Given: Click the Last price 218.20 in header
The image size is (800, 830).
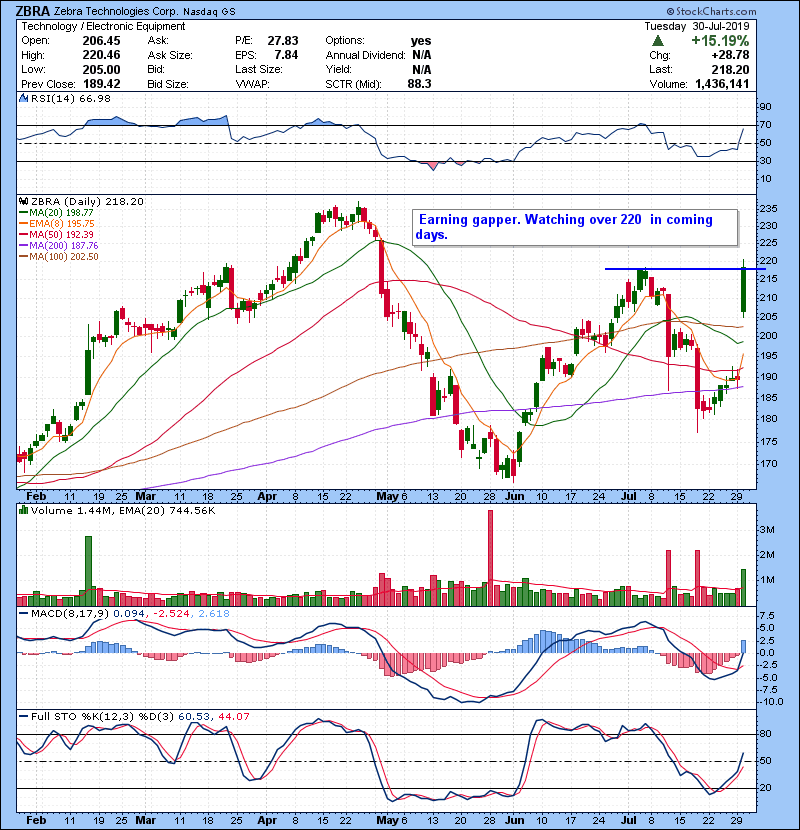Looking at the screenshot, I should tap(730, 70).
